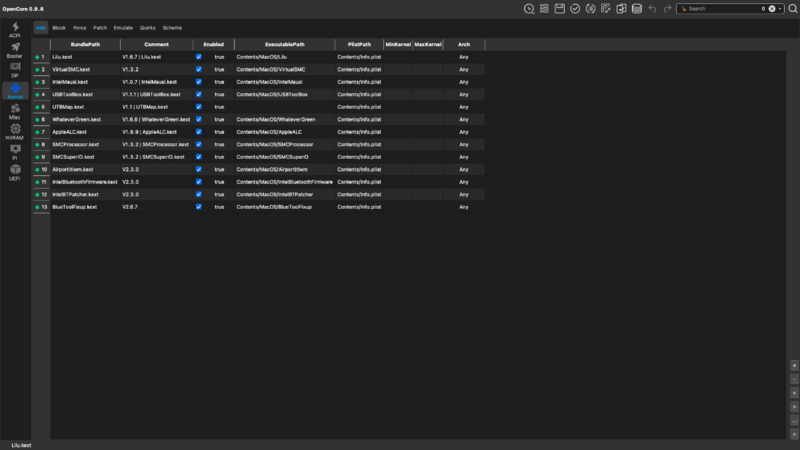Select comment cell 'V1.8.9 | AppleALC.kext'
The height and width of the screenshot is (450, 800).
point(156,132)
